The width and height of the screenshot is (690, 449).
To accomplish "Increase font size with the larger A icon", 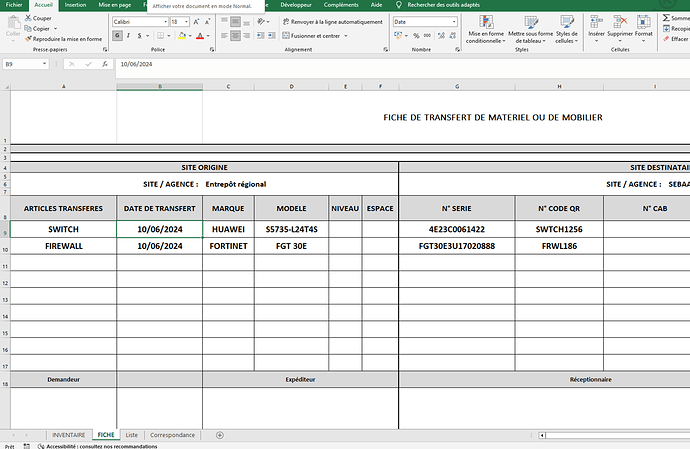I will [x=196, y=22].
